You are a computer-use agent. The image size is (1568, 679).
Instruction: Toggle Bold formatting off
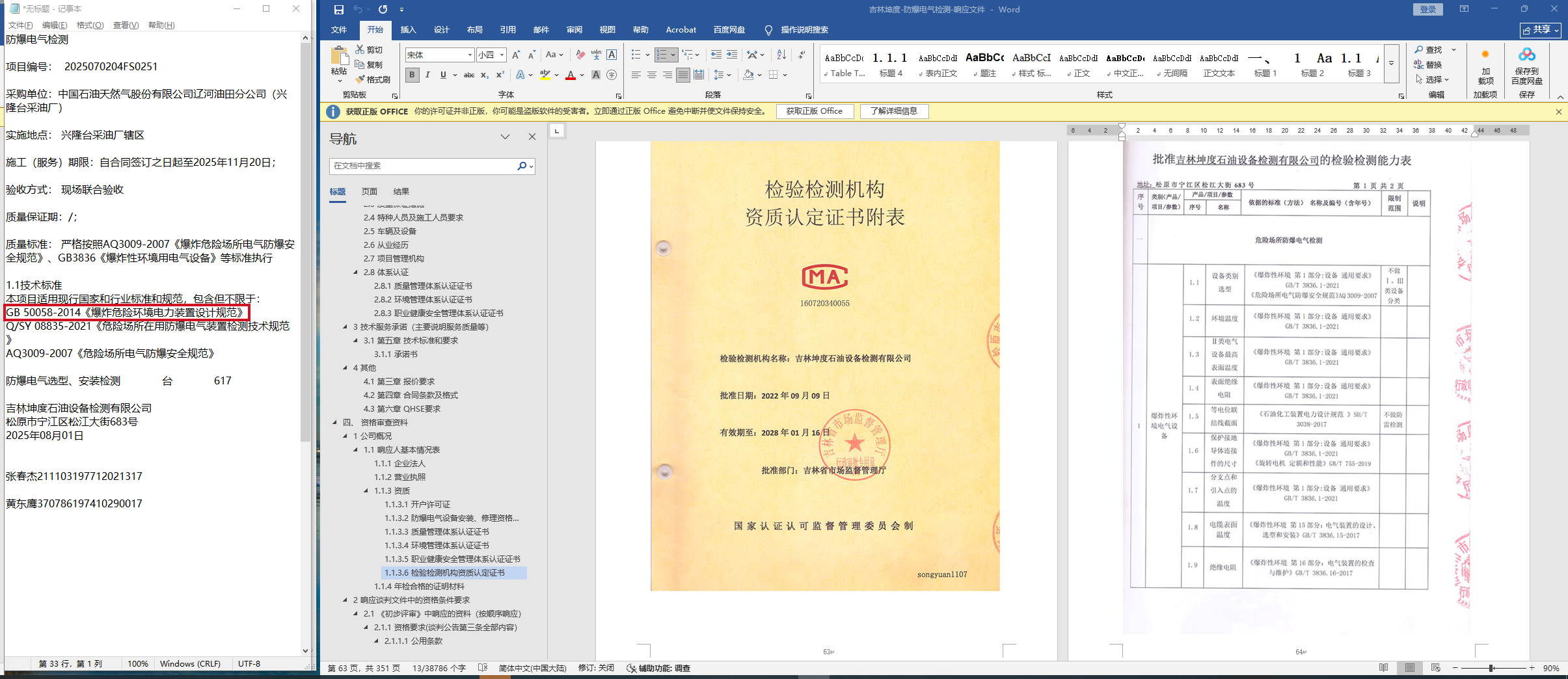coord(412,75)
